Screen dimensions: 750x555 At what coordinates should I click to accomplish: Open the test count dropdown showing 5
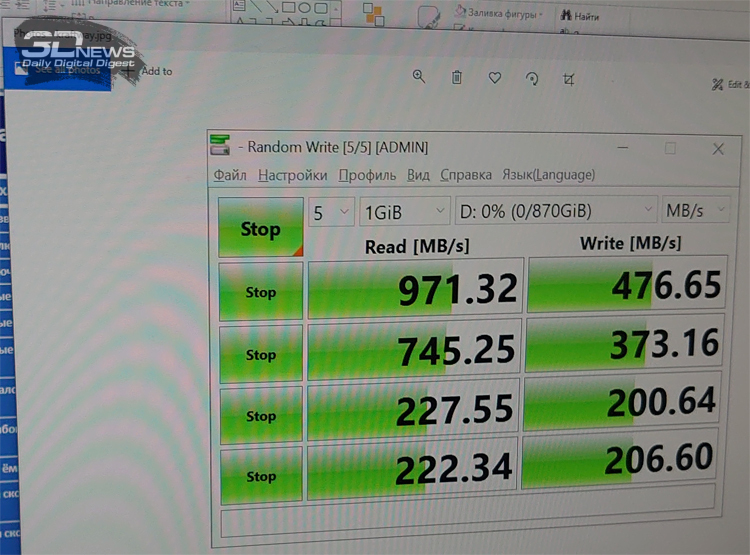point(330,212)
